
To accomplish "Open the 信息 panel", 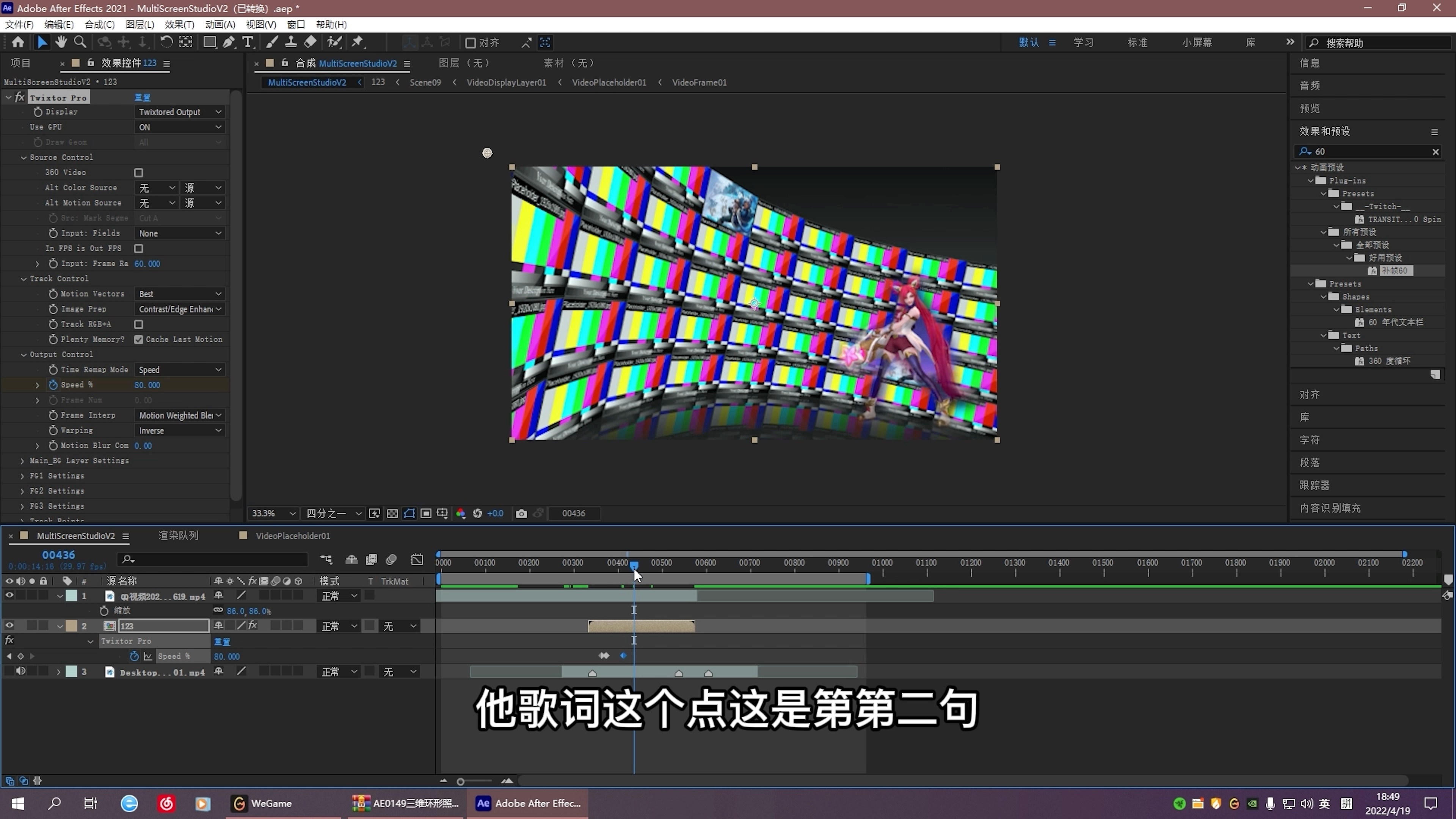I will 1310,63.
